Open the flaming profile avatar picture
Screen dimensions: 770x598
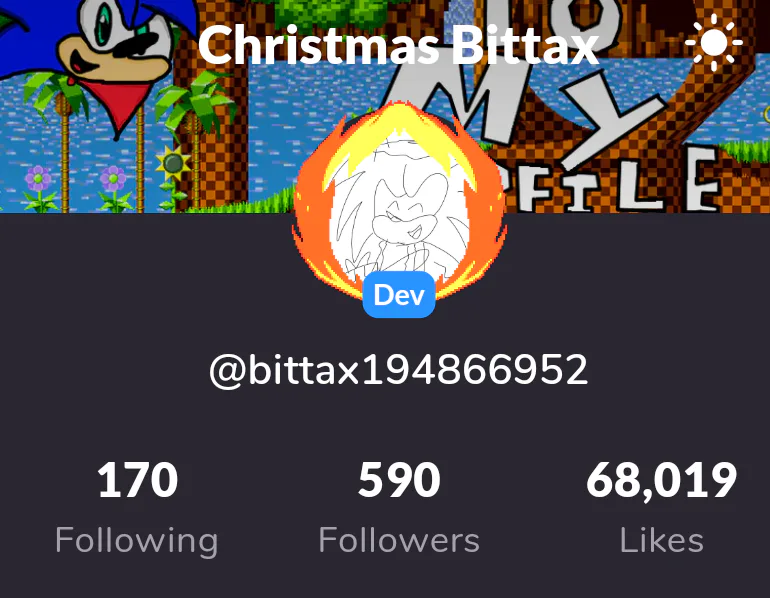coord(399,201)
